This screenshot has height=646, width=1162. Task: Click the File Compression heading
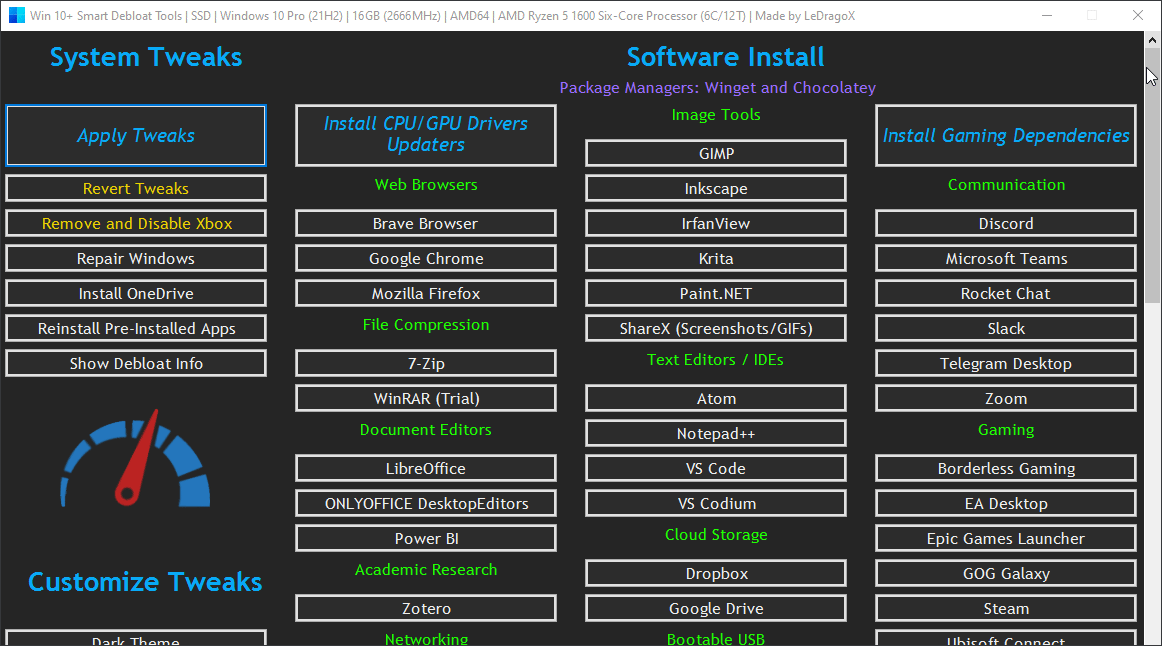coord(426,324)
